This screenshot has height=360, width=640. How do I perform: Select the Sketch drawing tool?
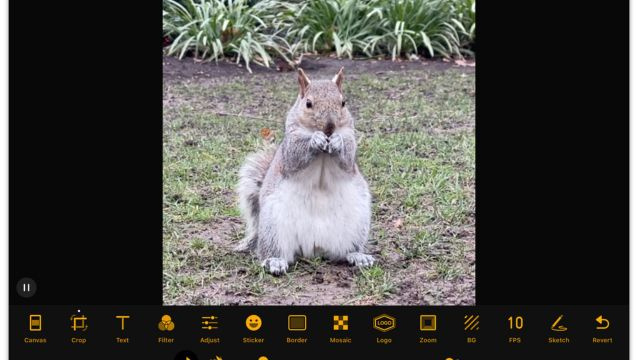(559, 328)
